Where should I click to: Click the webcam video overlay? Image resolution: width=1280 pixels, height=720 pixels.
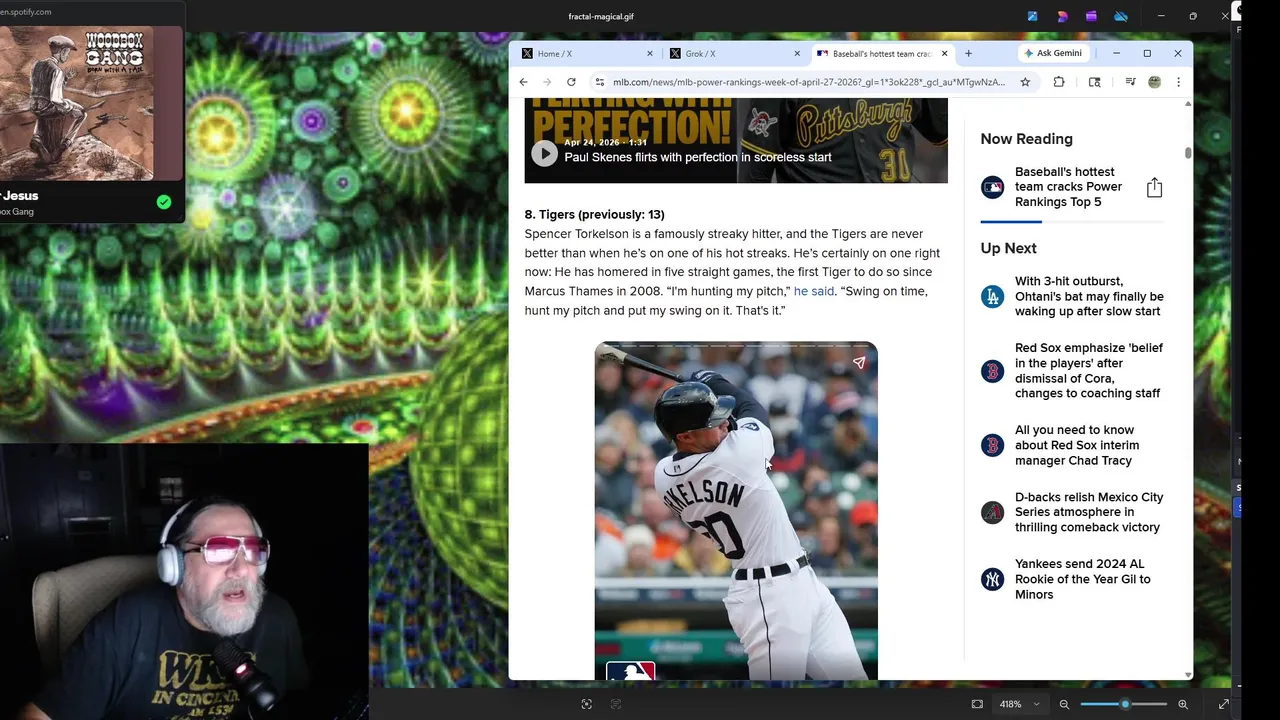(184, 581)
